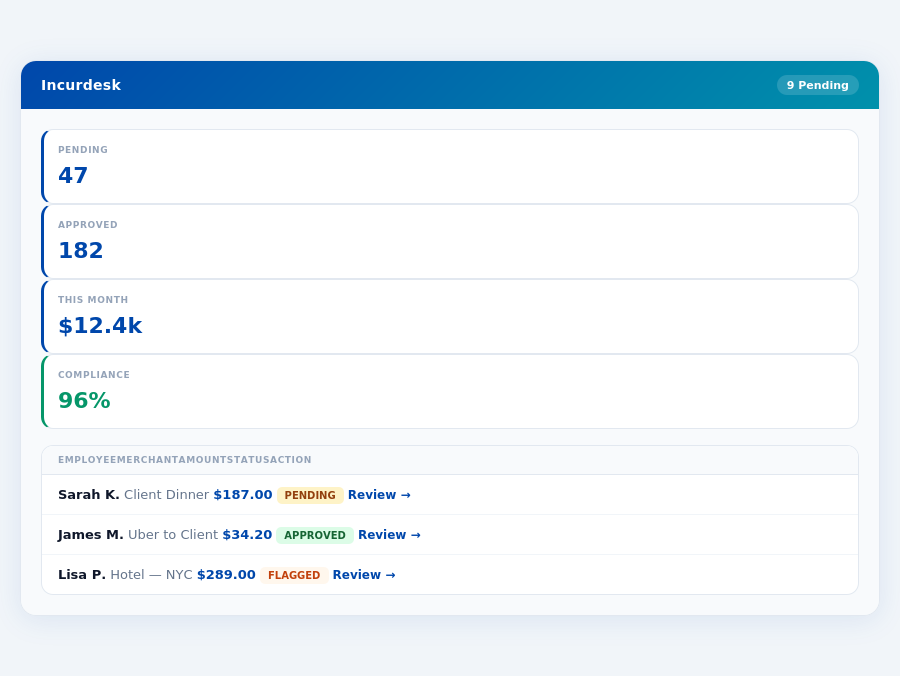Select James M.'s expense row
900x676 pixels.
(450, 534)
